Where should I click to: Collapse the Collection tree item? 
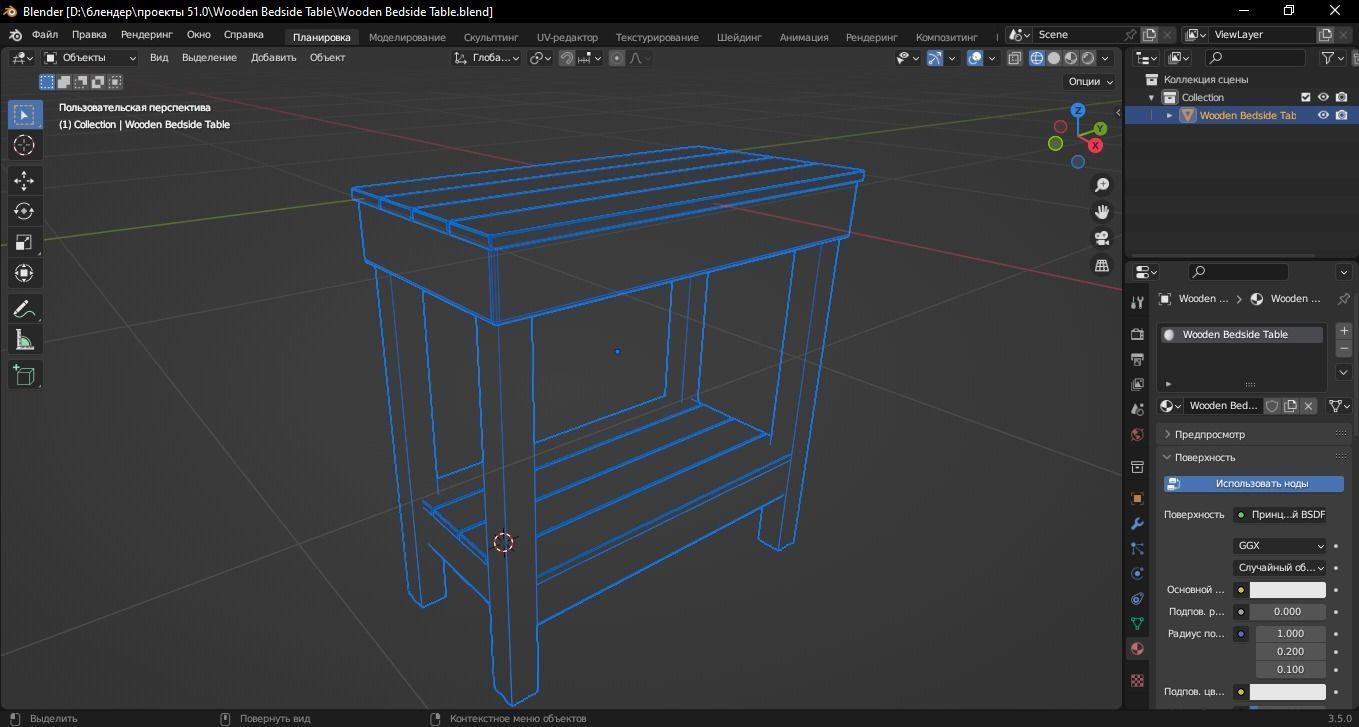(1151, 97)
